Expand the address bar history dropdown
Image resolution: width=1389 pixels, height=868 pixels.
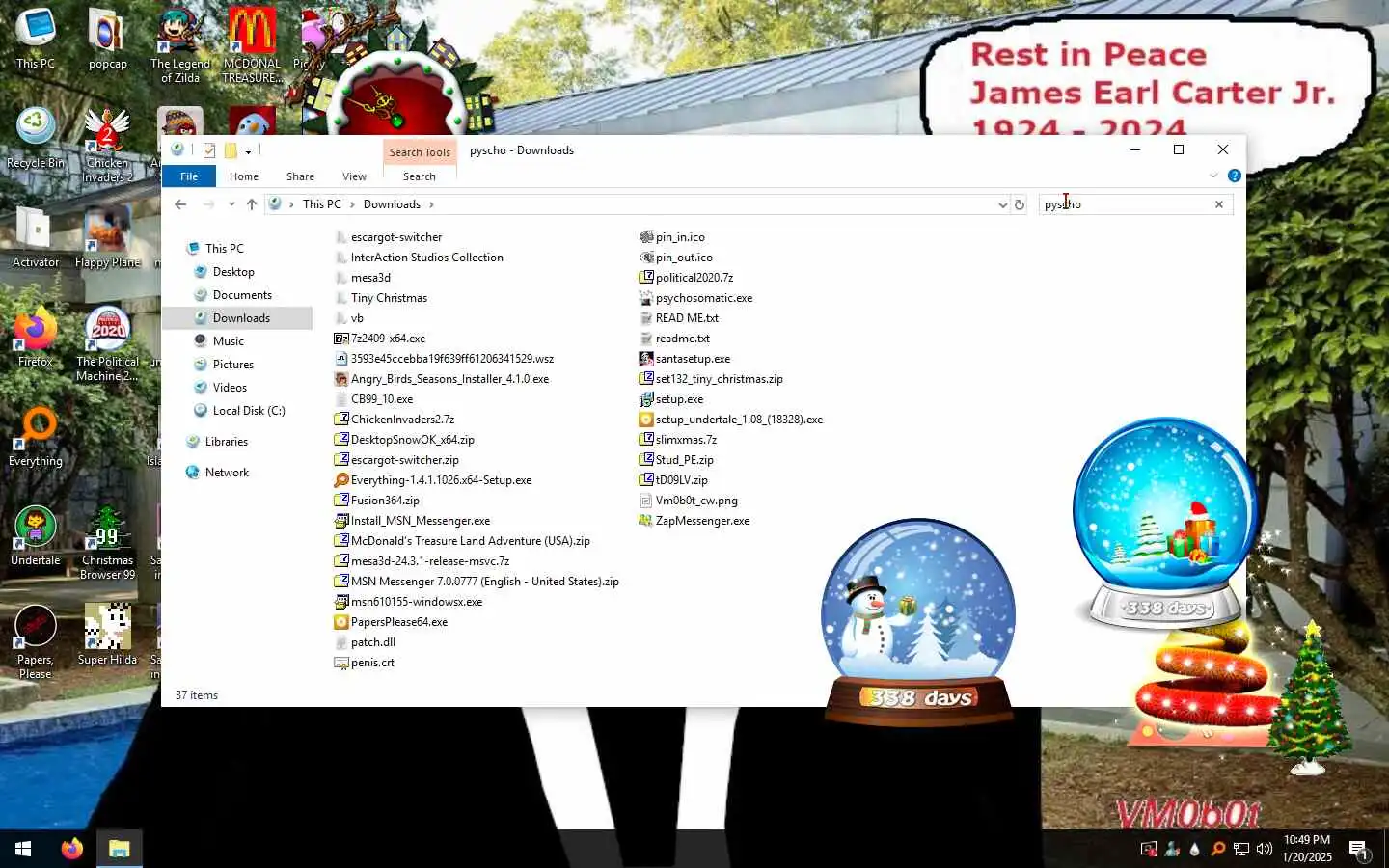(1002, 204)
